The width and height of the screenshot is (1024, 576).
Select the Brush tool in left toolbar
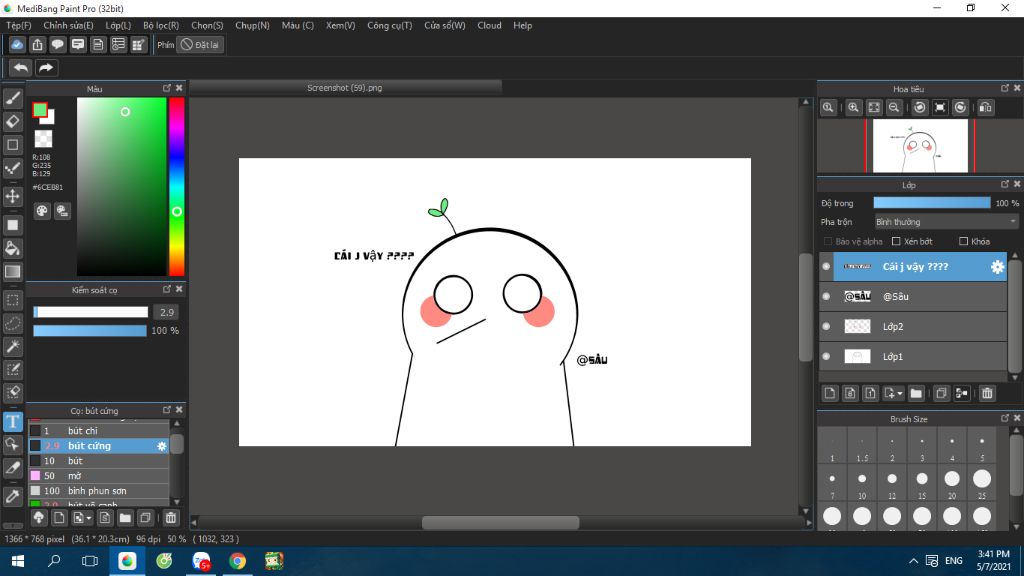pos(12,99)
